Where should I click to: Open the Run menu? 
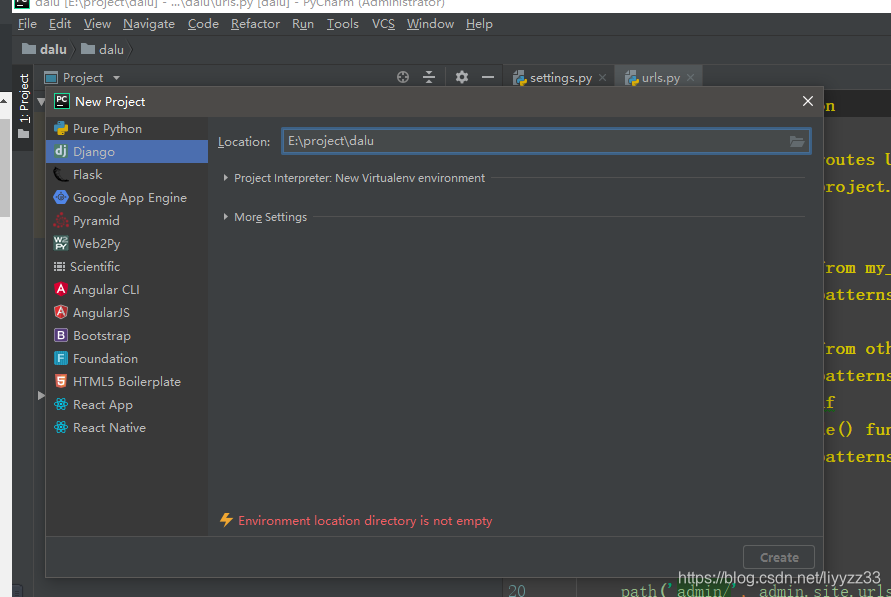pyautogui.click(x=303, y=24)
